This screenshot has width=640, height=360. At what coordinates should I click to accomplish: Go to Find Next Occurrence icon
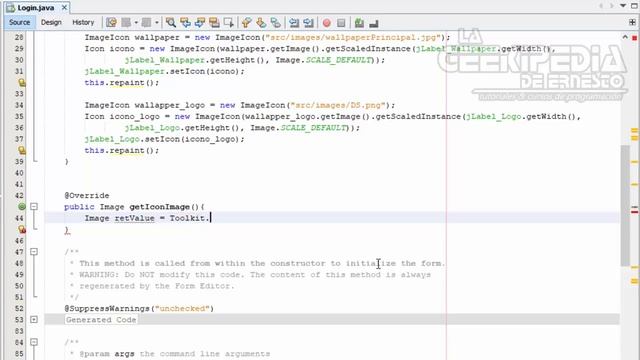coord(200,22)
